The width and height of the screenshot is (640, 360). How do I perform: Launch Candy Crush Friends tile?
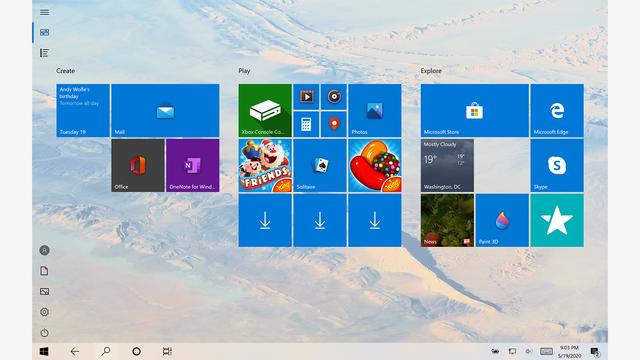[x=265, y=165]
